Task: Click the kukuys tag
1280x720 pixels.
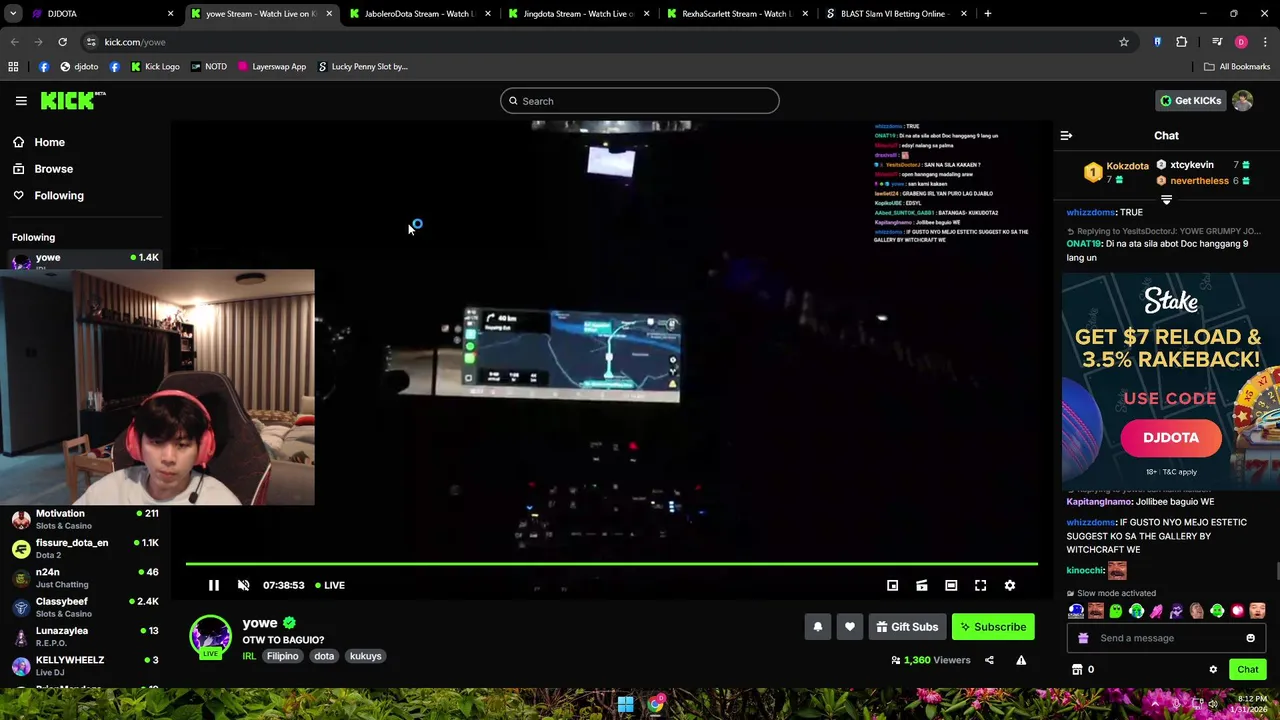Action: (366, 656)
